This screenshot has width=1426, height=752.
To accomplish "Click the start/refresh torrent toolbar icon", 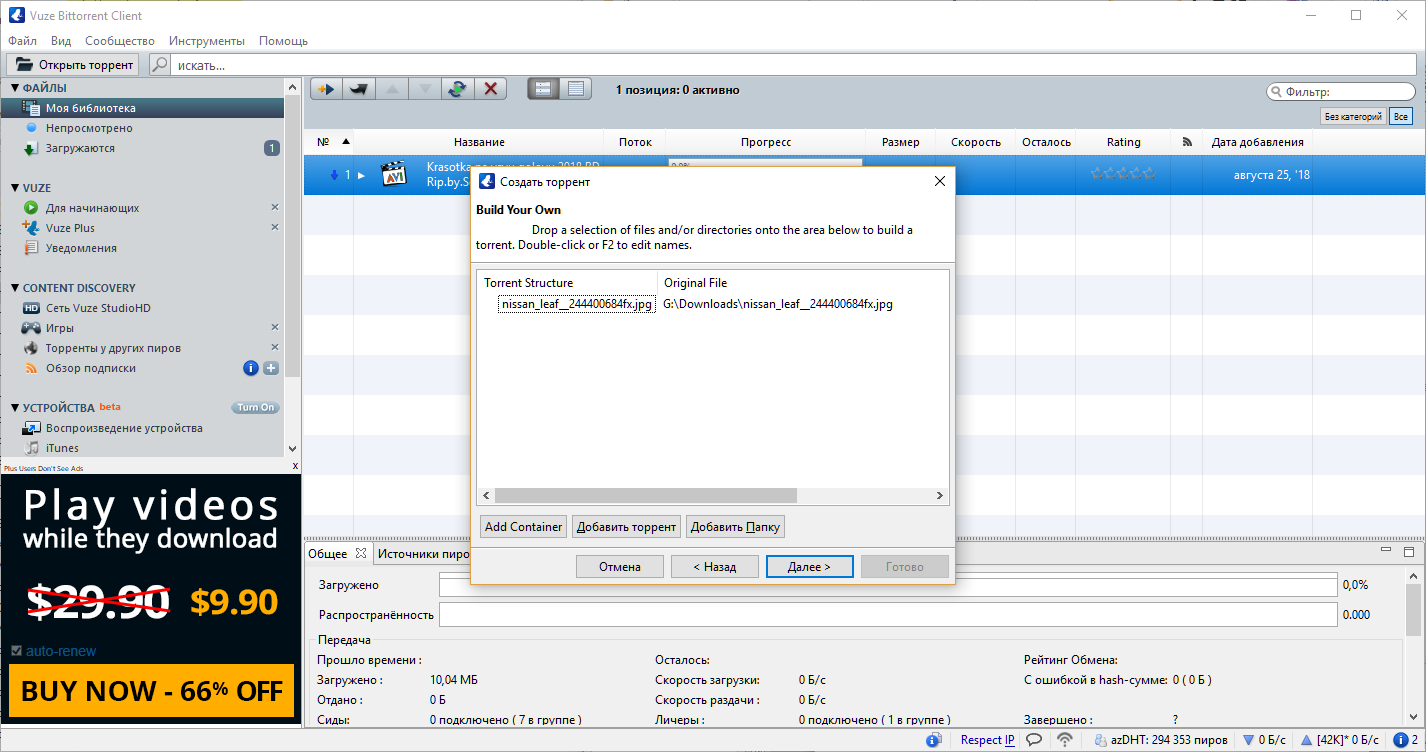I will [x=457, y=89].
